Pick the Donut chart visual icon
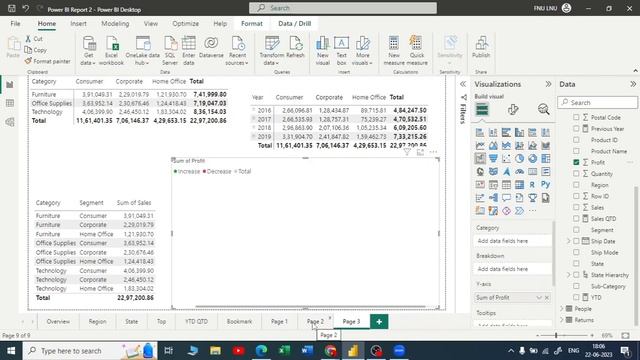 [532, 159]
